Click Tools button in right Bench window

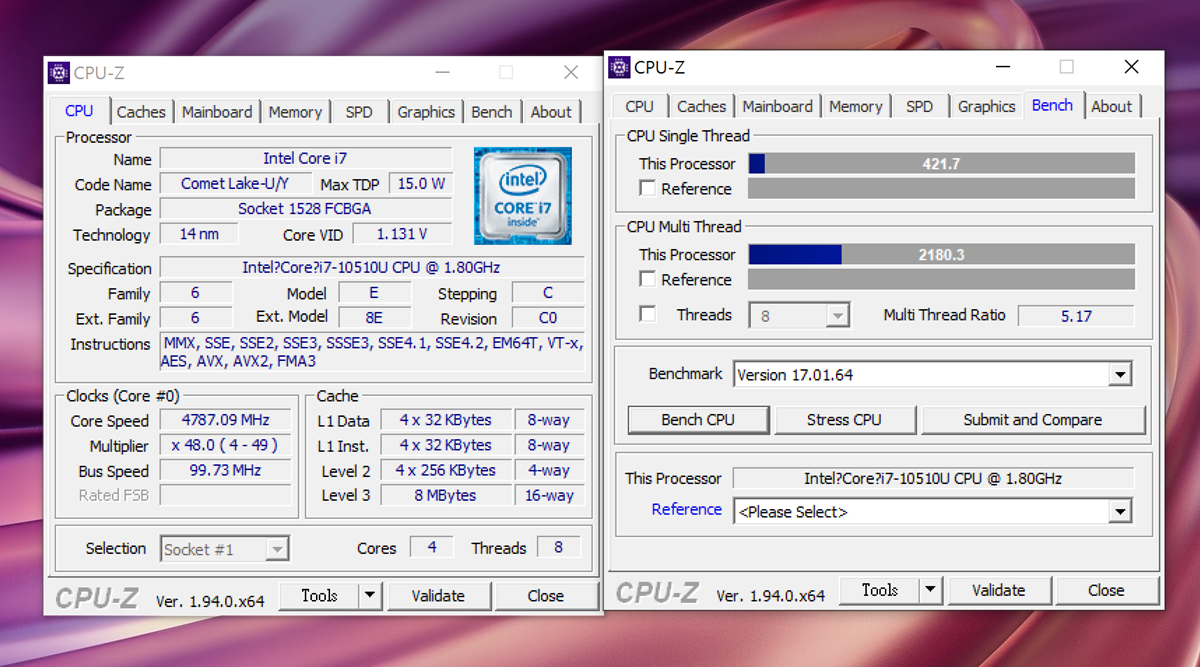coord(880,590)
